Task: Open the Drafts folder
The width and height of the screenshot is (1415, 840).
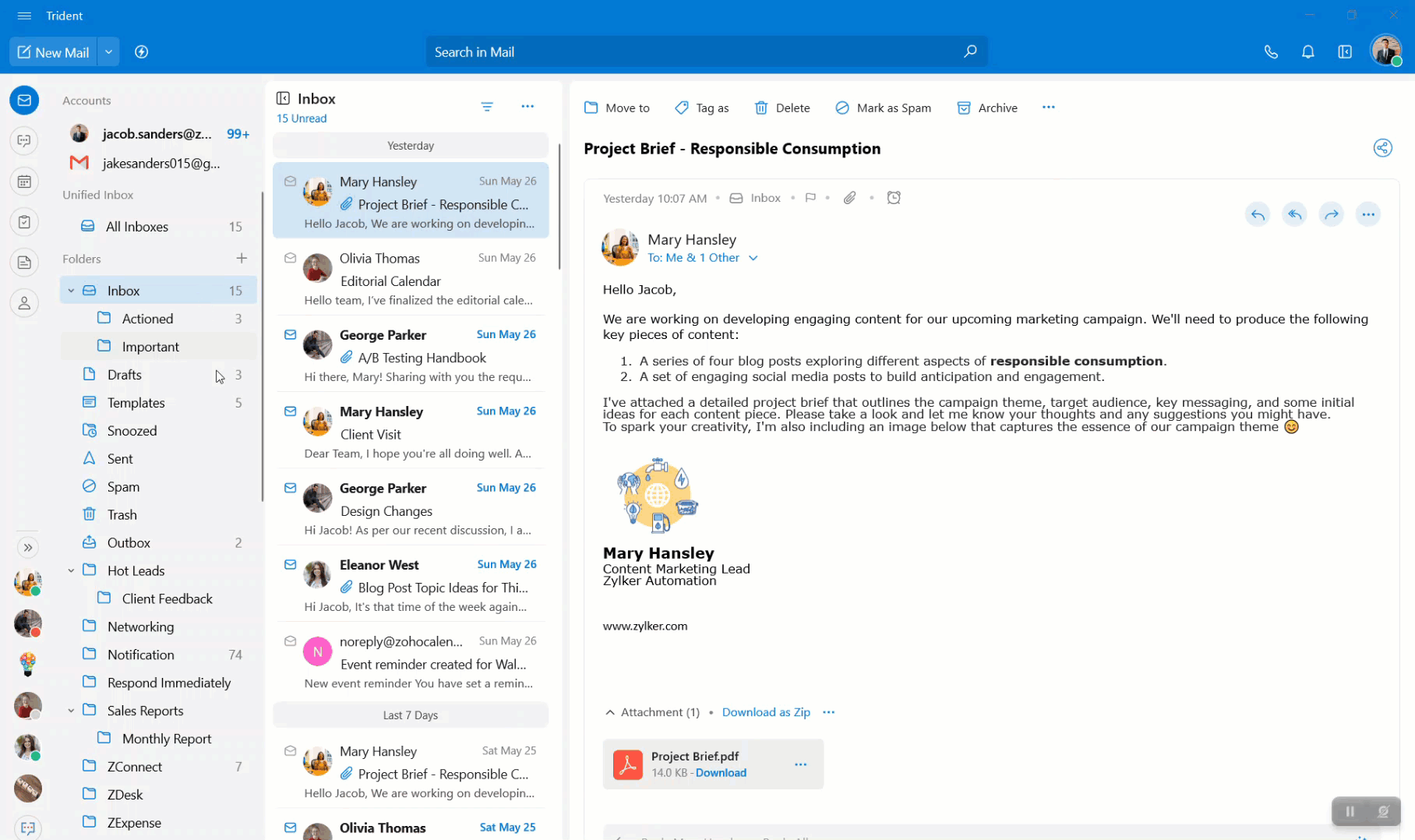Action: (158, 375)
